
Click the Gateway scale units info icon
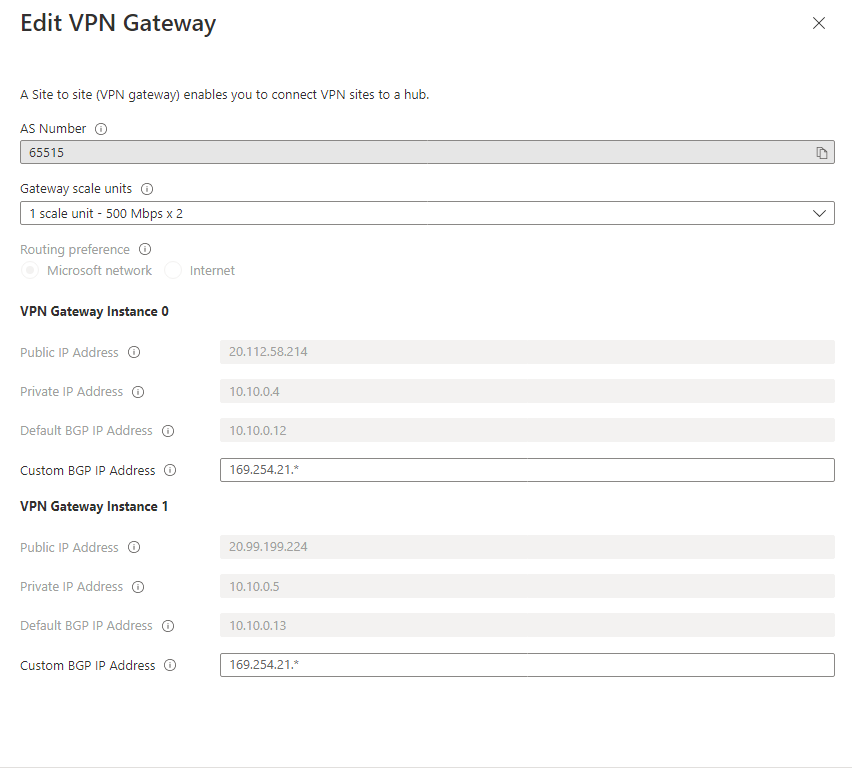[x=147, y=189]
